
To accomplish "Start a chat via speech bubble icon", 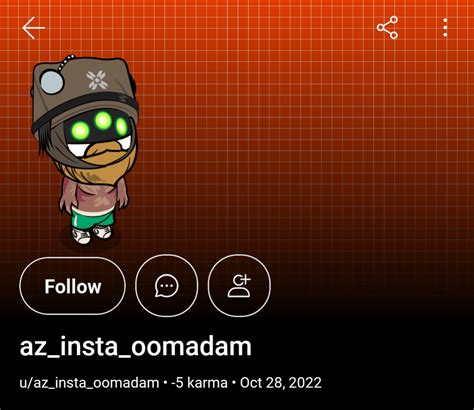I will 167,286.
